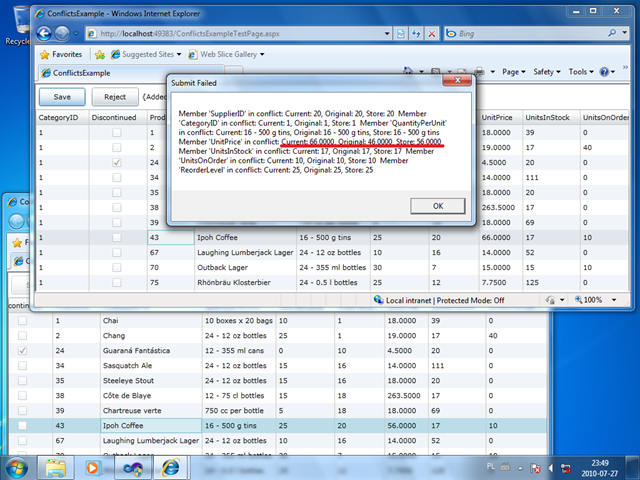Screen dimensions: 640x480
Task: Open the Suggested Sites link
Action: (x=146, y=54)
